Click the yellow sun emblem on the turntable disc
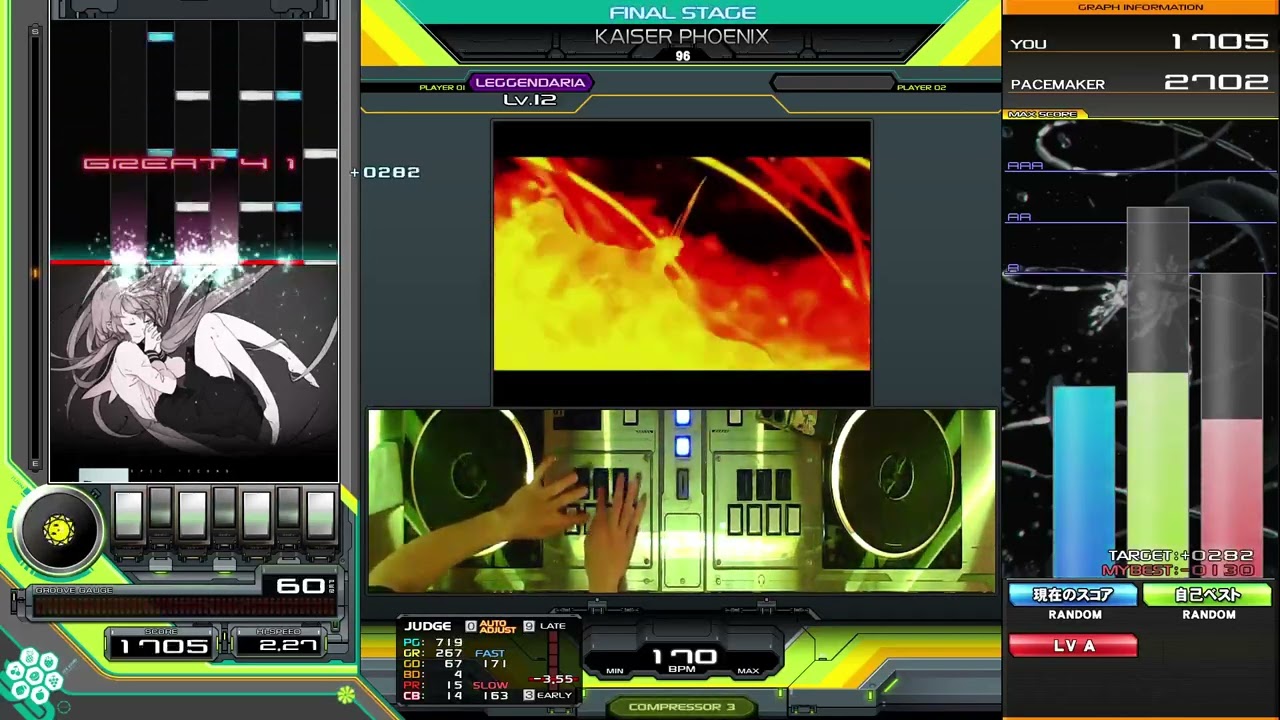The width and height of the screenshot is (1280, 720). (59, 530)
